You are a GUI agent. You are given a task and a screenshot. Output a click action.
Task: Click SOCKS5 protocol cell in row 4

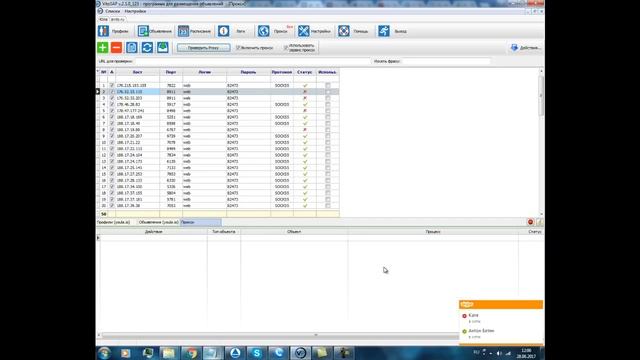click(282, 104)
